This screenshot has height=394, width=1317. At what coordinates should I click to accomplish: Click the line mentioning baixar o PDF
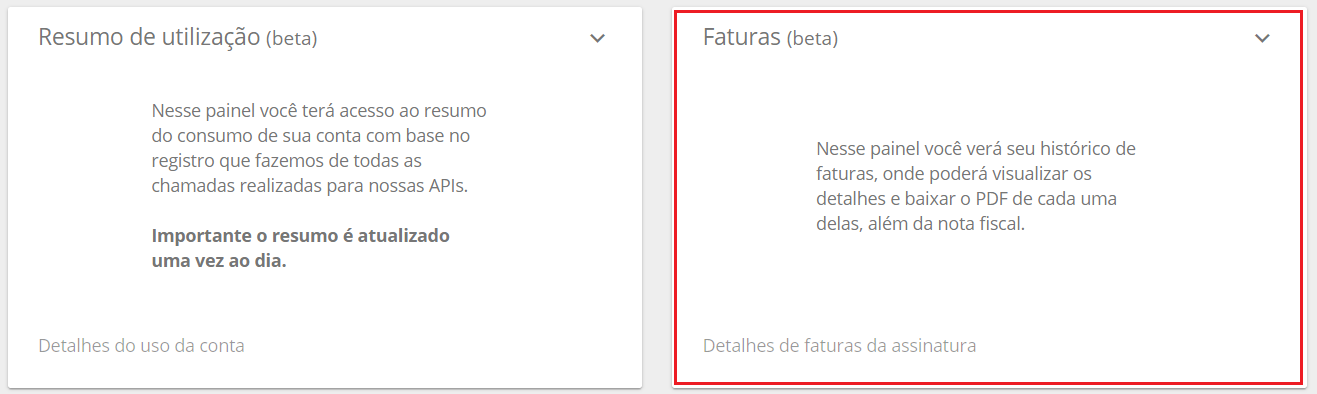[x=966, y=199]
